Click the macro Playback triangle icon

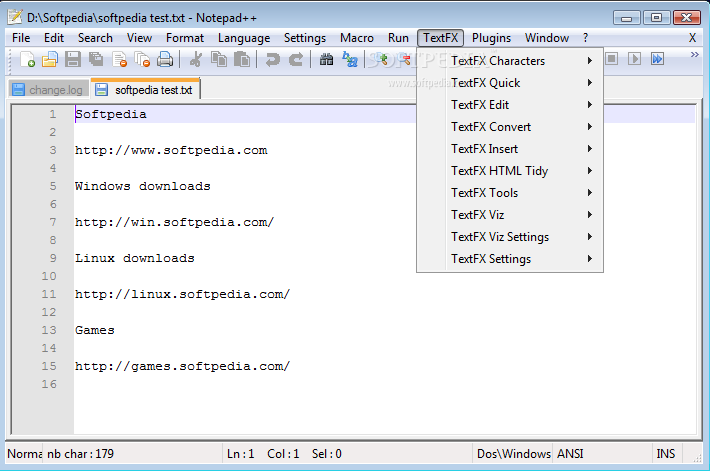pyautogui.click(x=634, y=58)
